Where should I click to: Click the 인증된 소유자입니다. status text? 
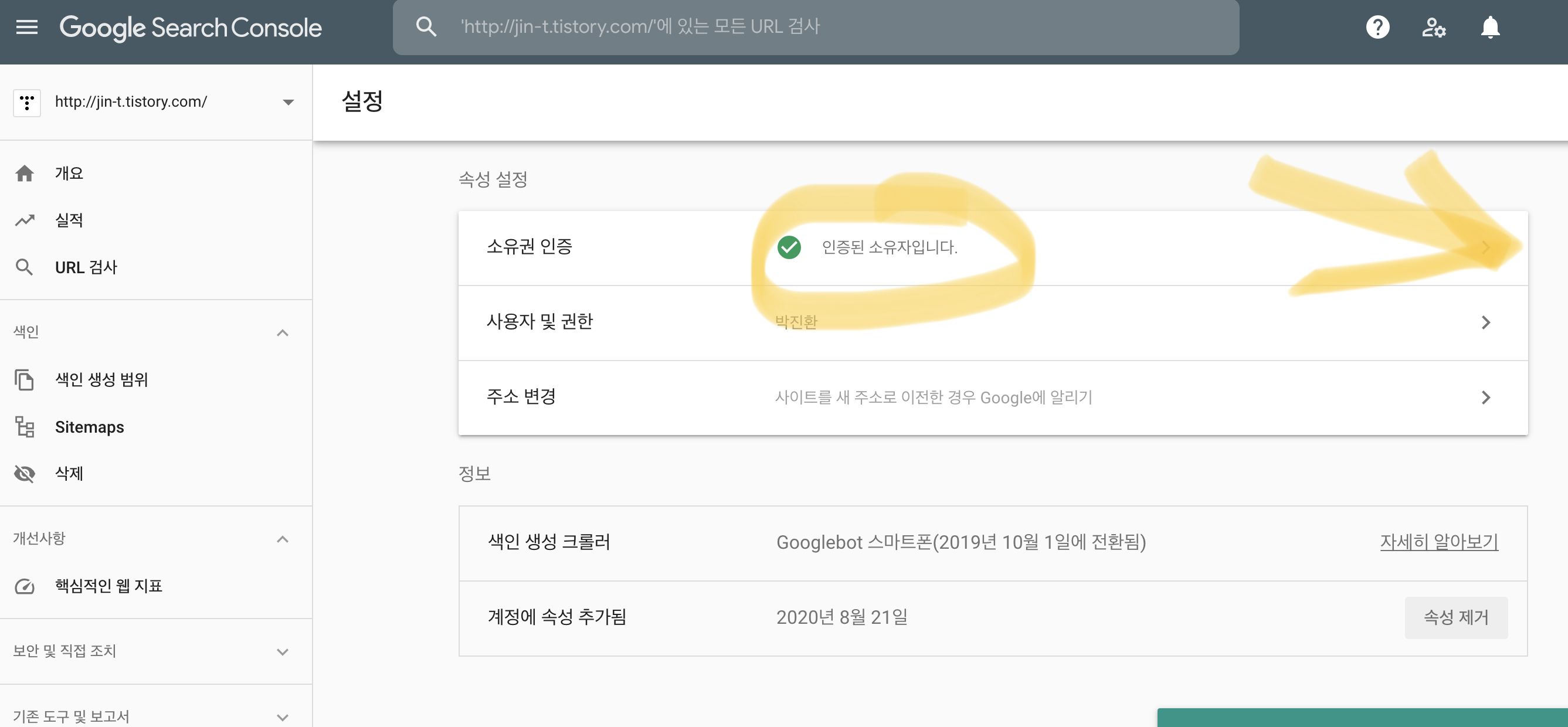point(890,247)
